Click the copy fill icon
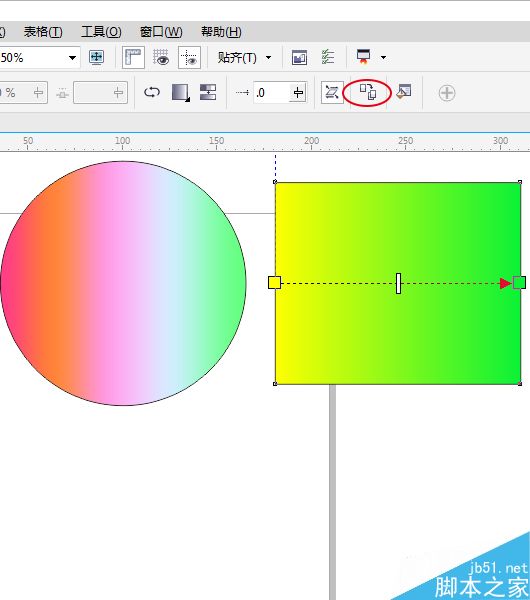Screen dimensions: 530x600 point(368,92)
